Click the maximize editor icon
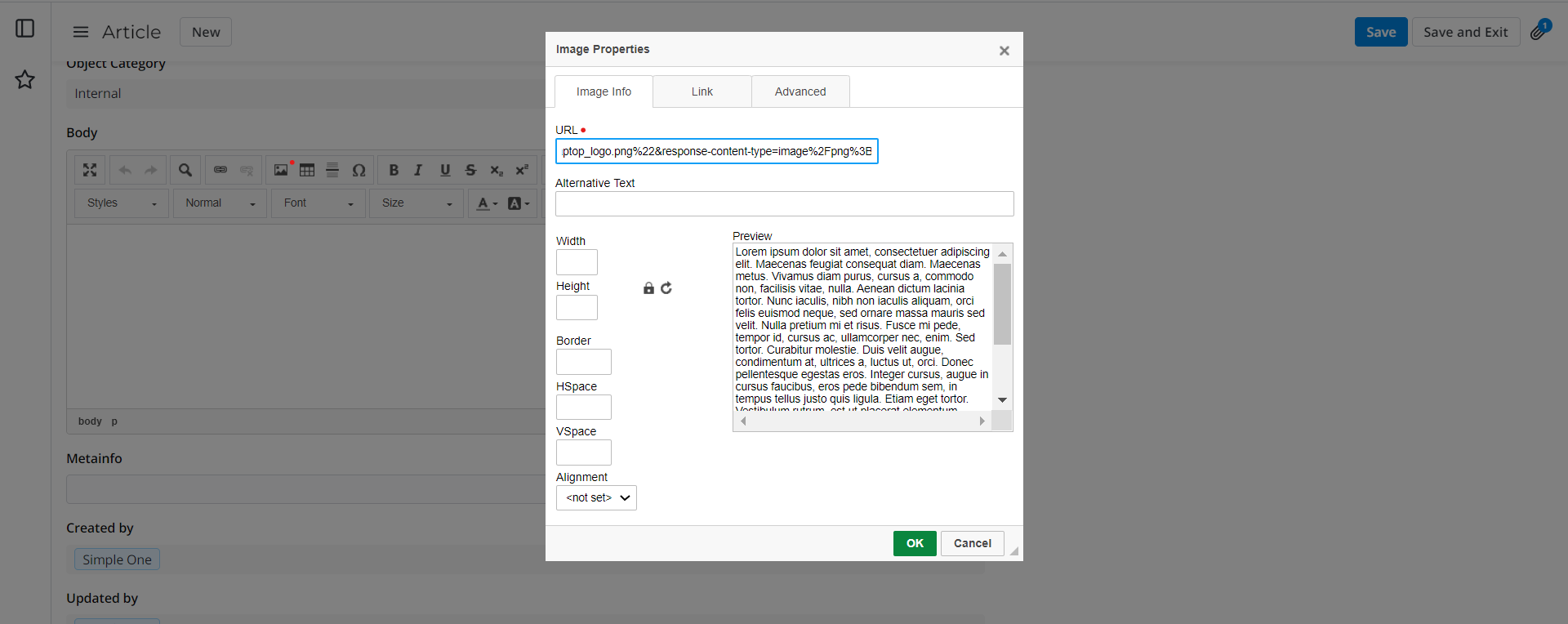The height and width of the screenshot is (624, 1568). [x=90, y=170]
